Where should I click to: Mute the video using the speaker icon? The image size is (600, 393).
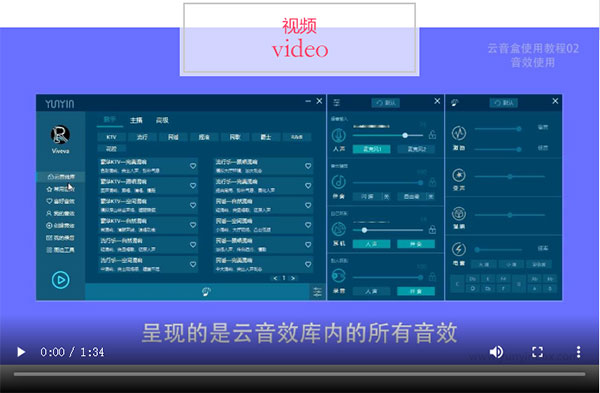(x=496, y=352)
